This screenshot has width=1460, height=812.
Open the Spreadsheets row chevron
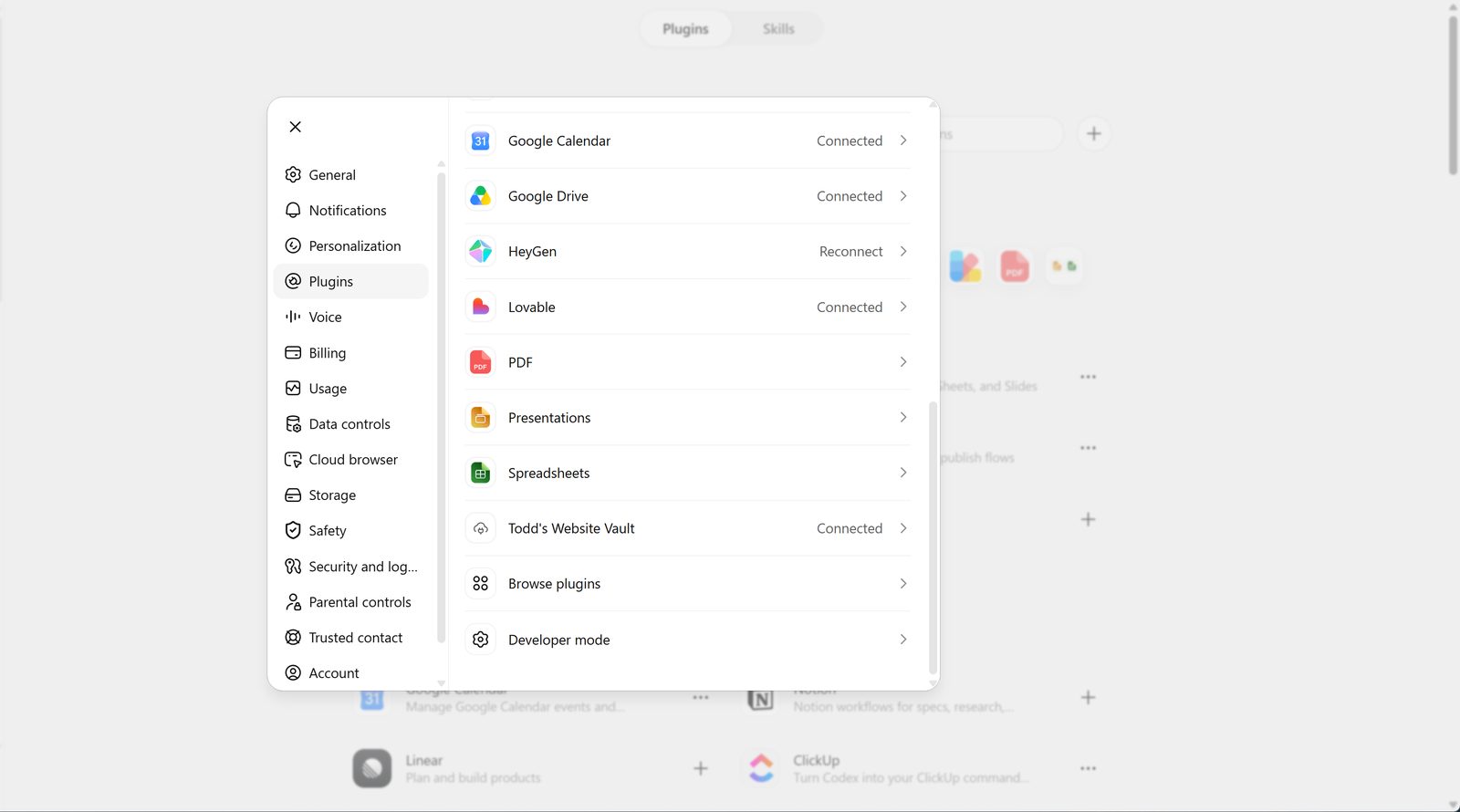tap(903, 473)
